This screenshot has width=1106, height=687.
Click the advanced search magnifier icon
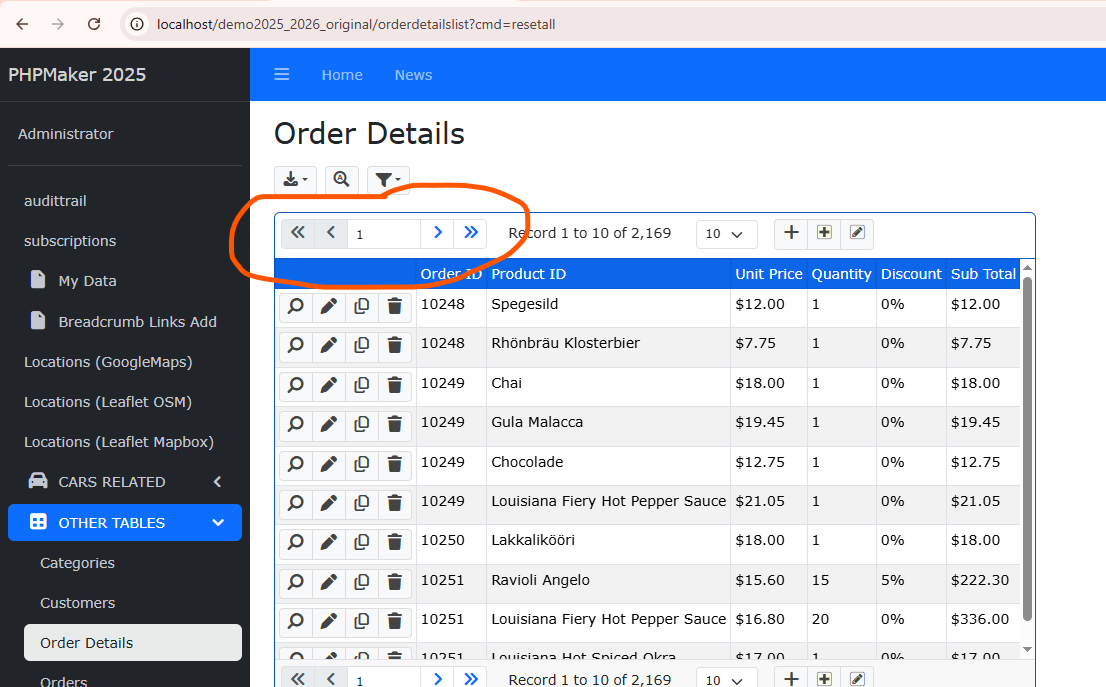click(x=342, y=180)
